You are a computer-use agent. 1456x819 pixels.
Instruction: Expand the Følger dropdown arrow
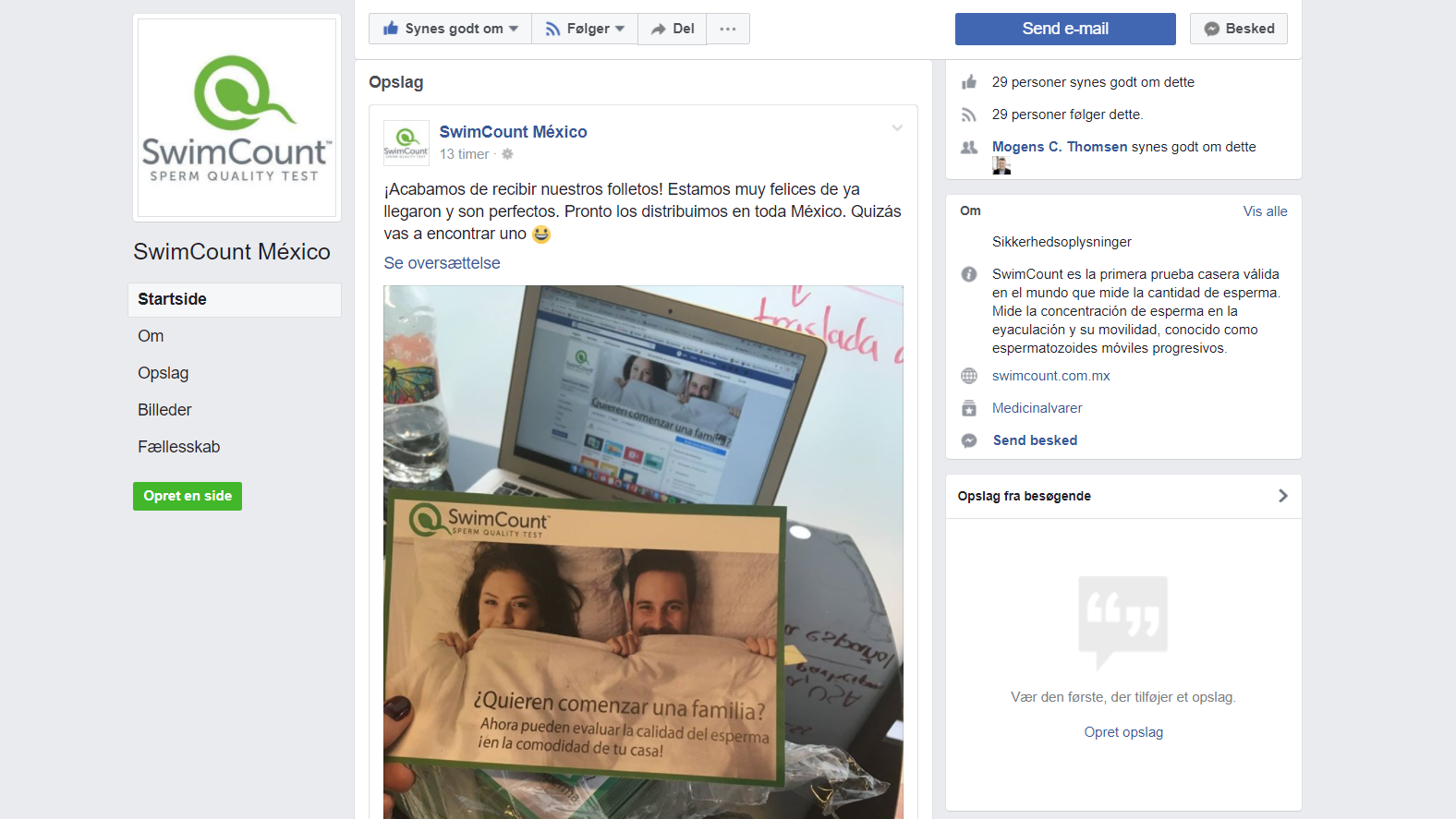point(620,29)
